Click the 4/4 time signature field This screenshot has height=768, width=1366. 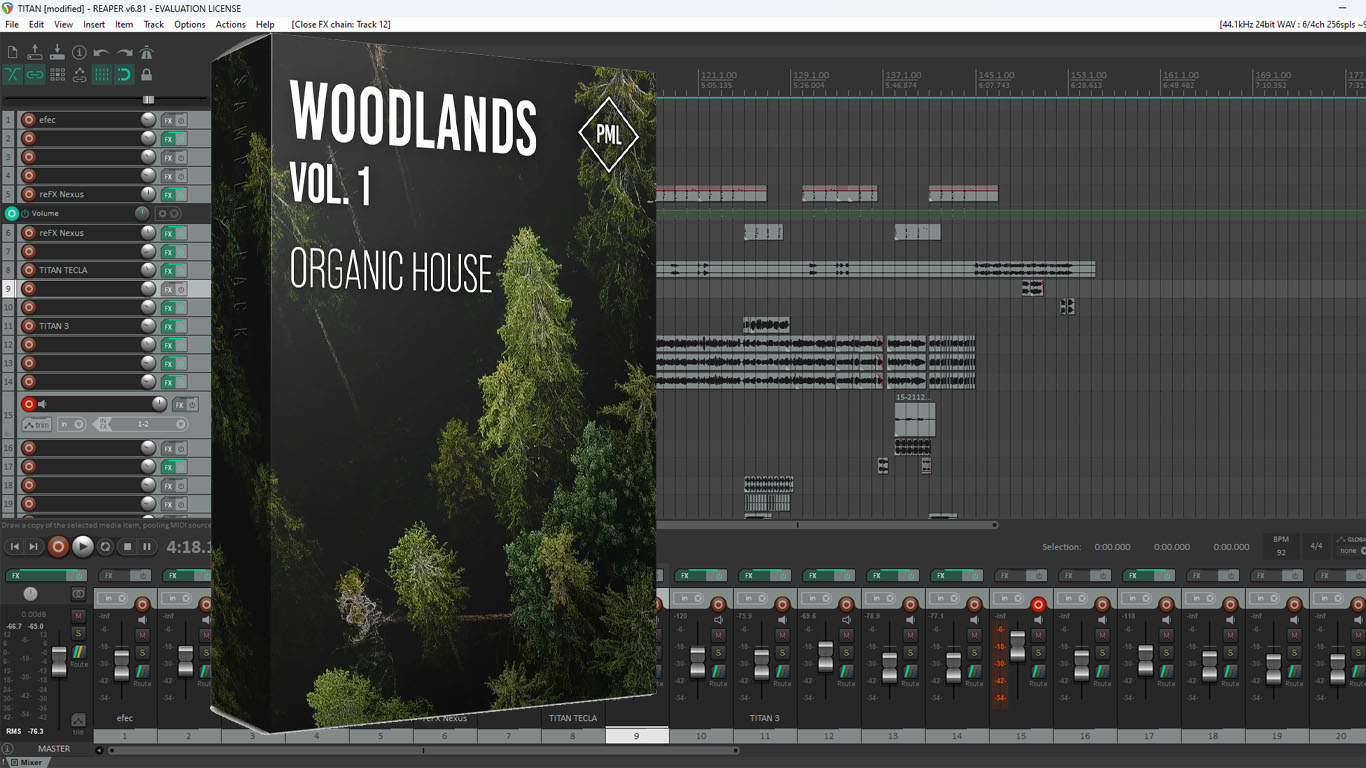(1316, 546)
